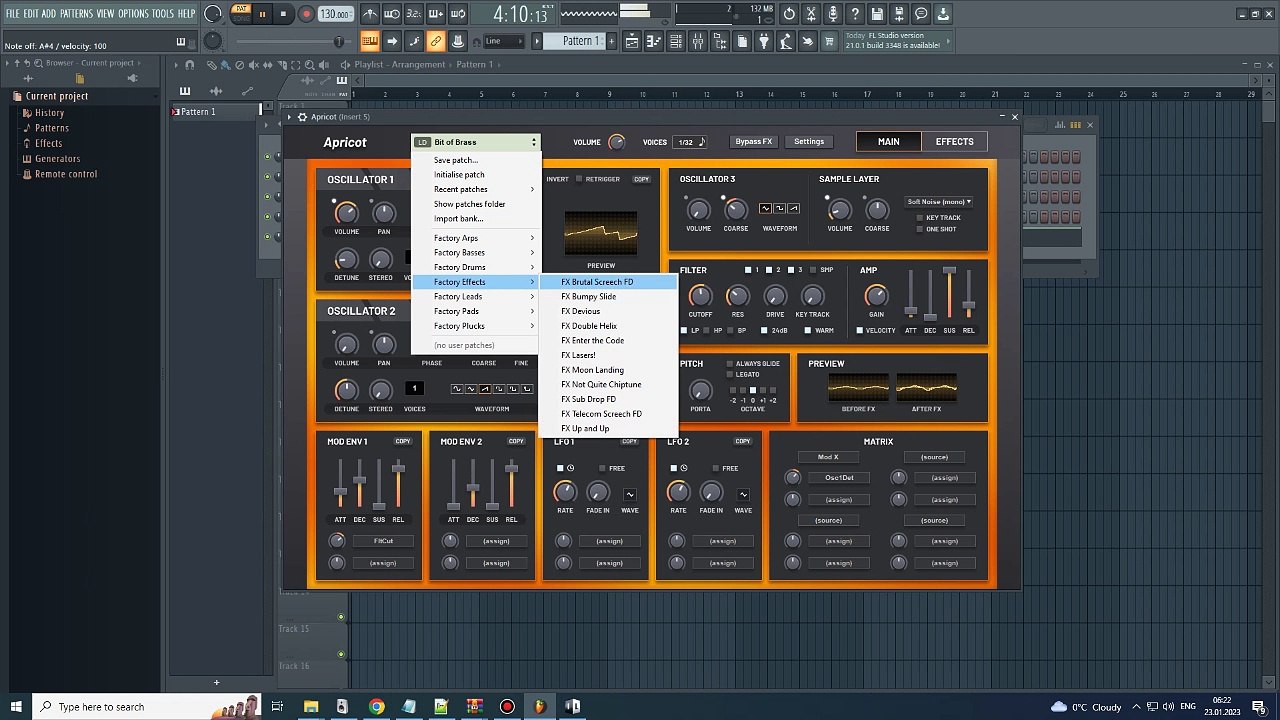Toggle the Oscillator 1 Retrigger checkbox
1280x720 pixels.
pyautogui.click(x=579, y=179)
